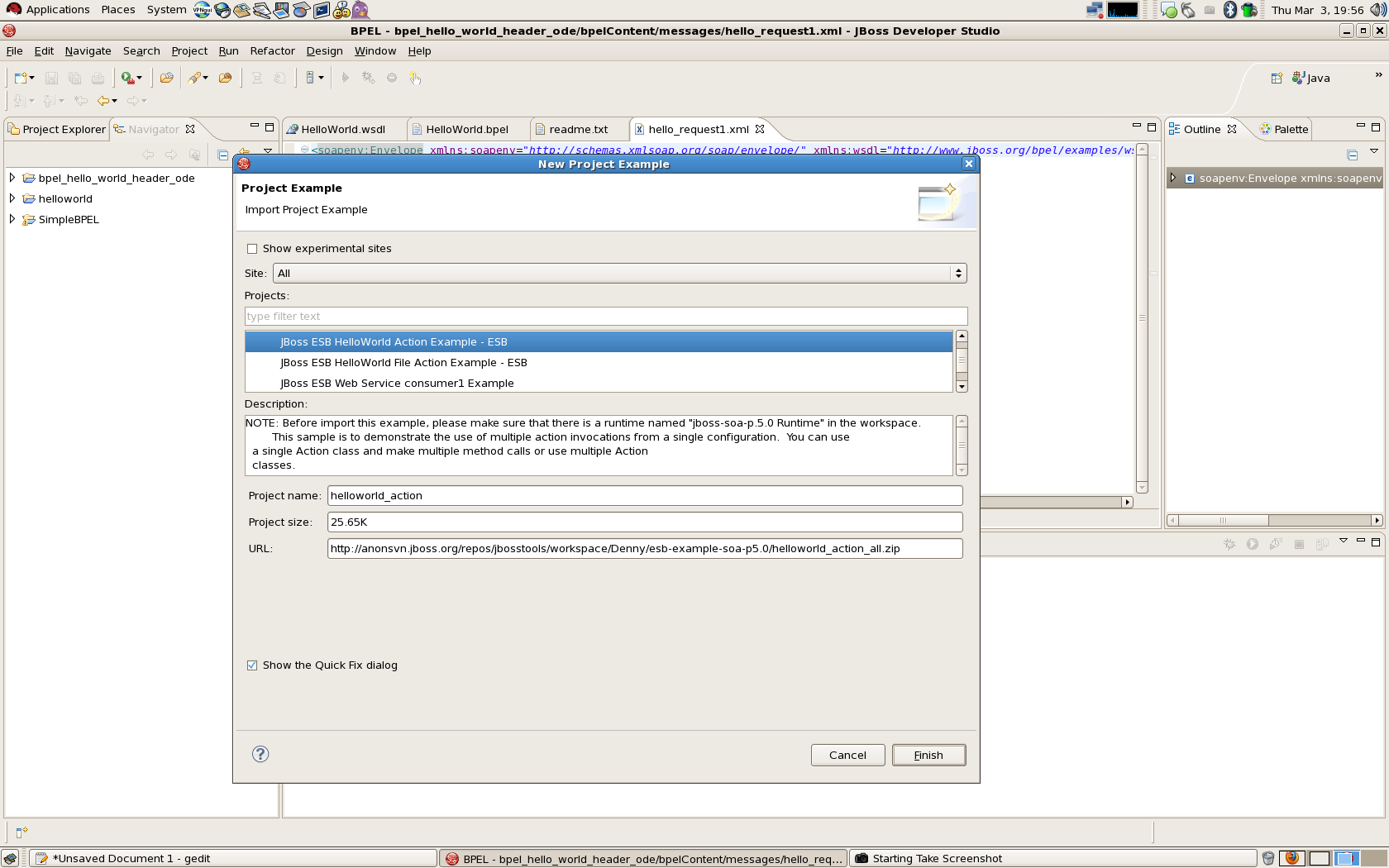This screenshot has width=1389, height=868.
Task: Open Outline view menu triangle
Action: tap(1374, 151)
